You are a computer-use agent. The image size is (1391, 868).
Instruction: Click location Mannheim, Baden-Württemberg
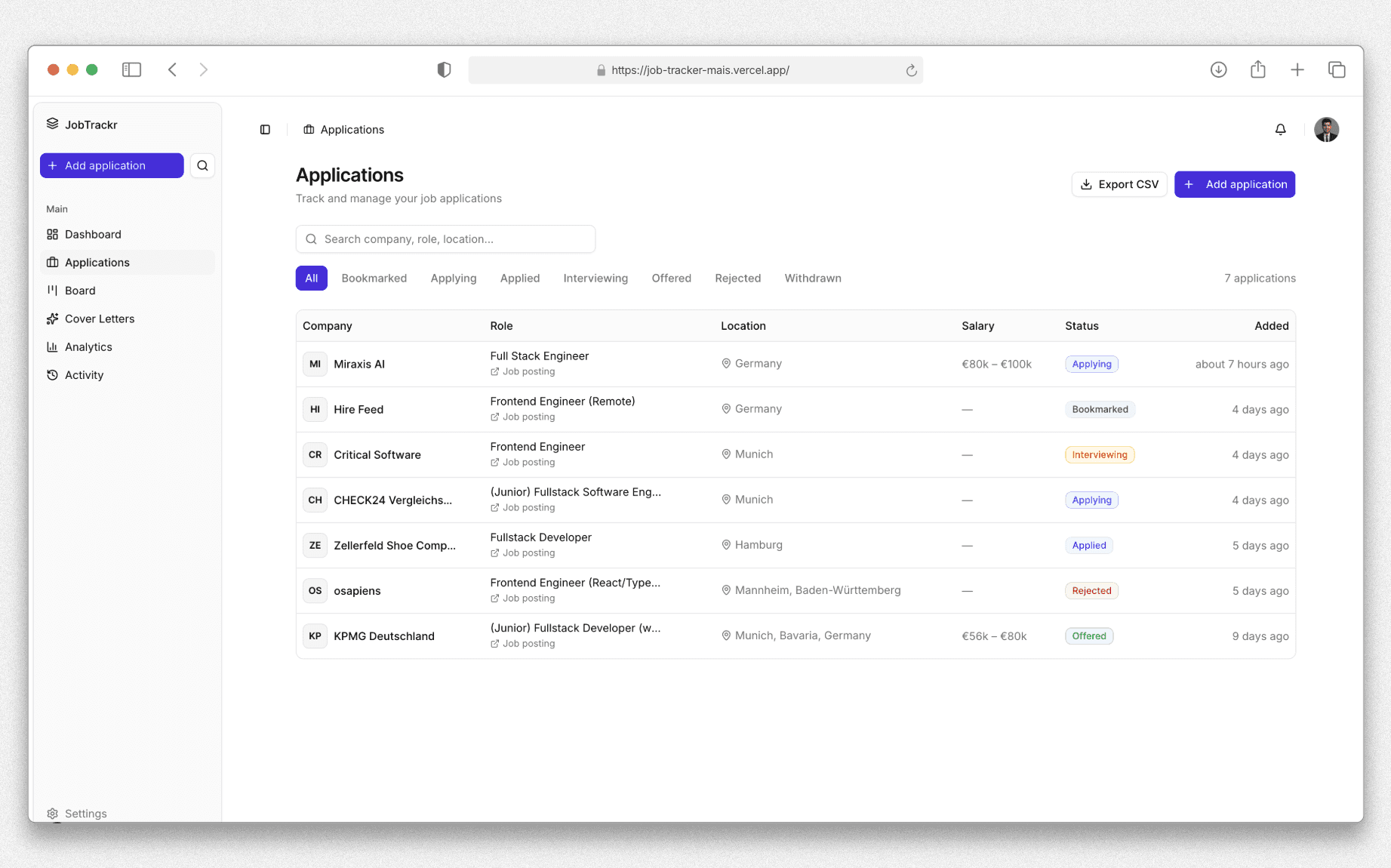pos(811,590)
